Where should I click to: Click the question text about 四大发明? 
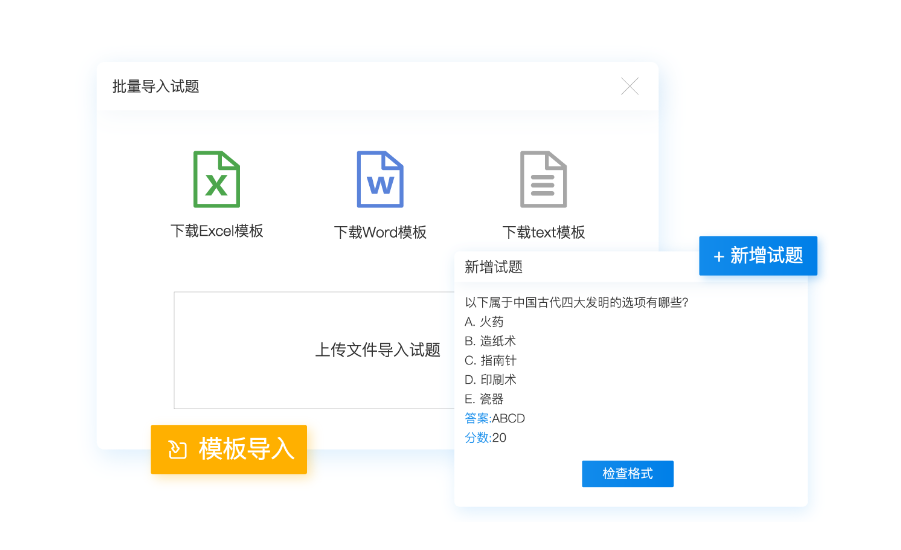click(x=576, y=302)
